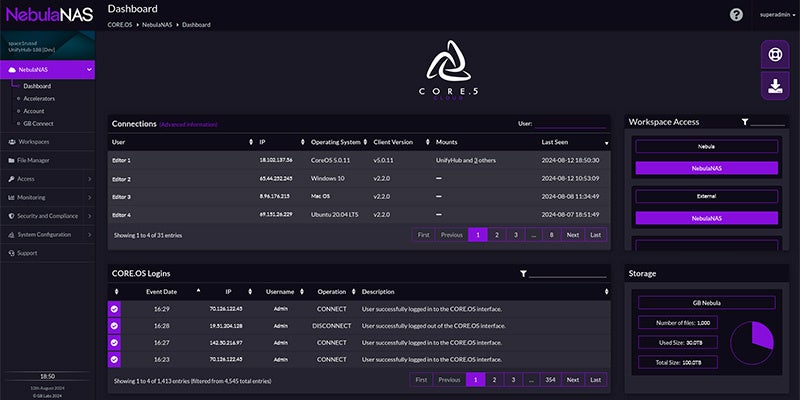This screenshot has height=400, width=800.
Task: Click the Workspace Access filter field
Action: (767, 122)
